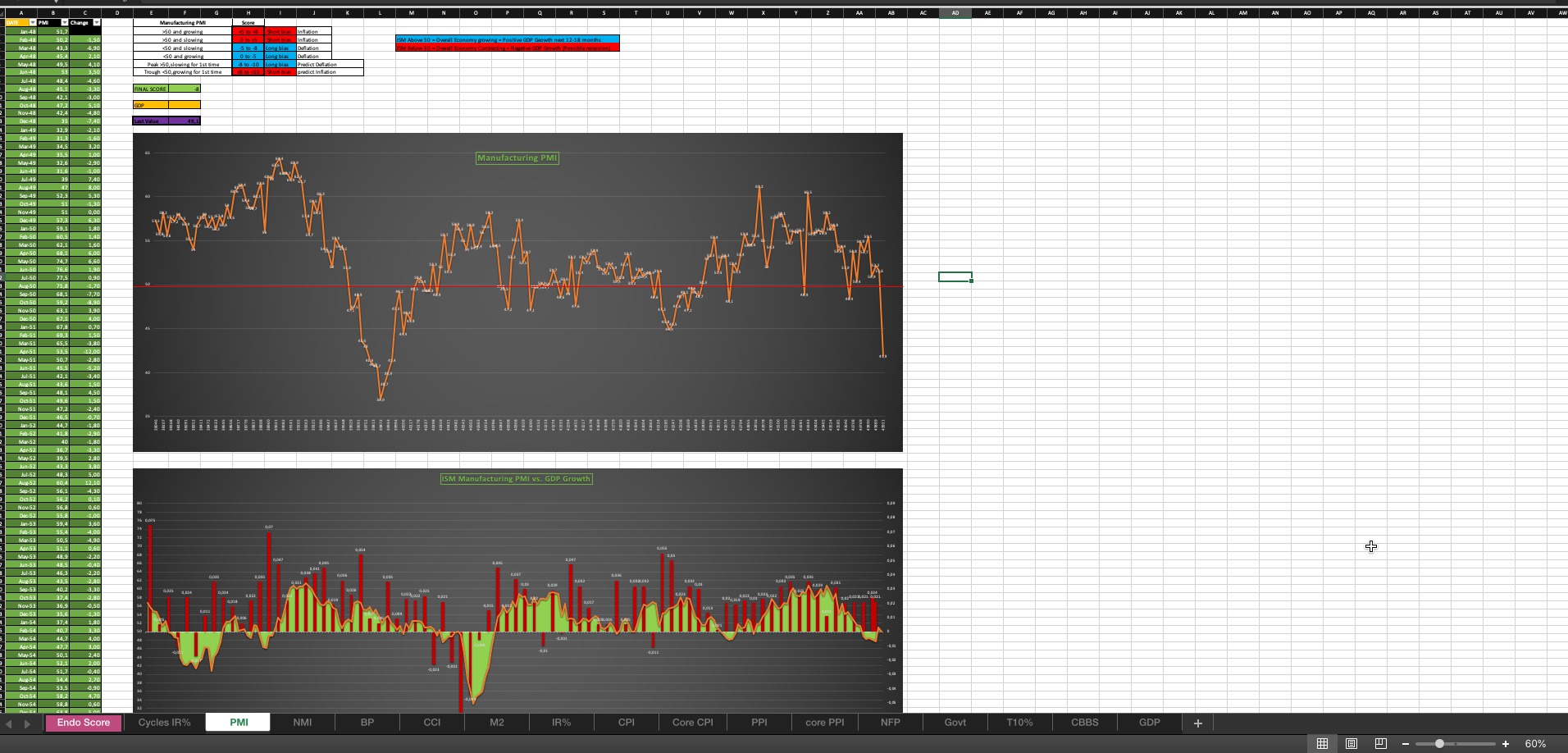The height and width of the screenshot is (753, 1568).
Task: Adjust the zoom slider handle
Action: 1439,744
